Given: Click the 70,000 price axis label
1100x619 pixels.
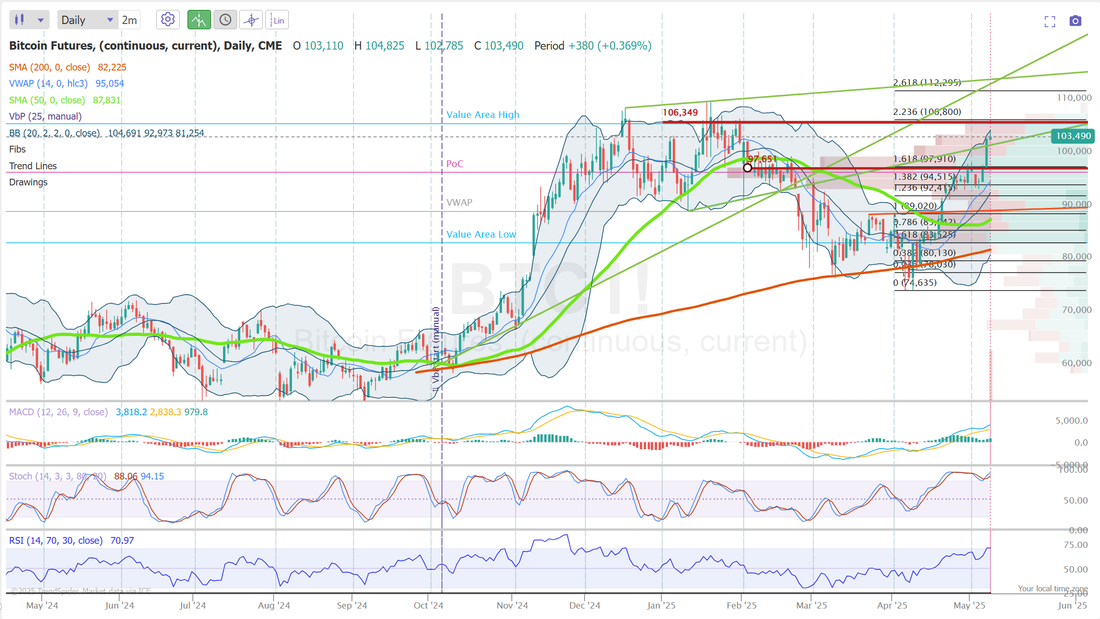Looking at the screenshot, I should pos(1076,310).
